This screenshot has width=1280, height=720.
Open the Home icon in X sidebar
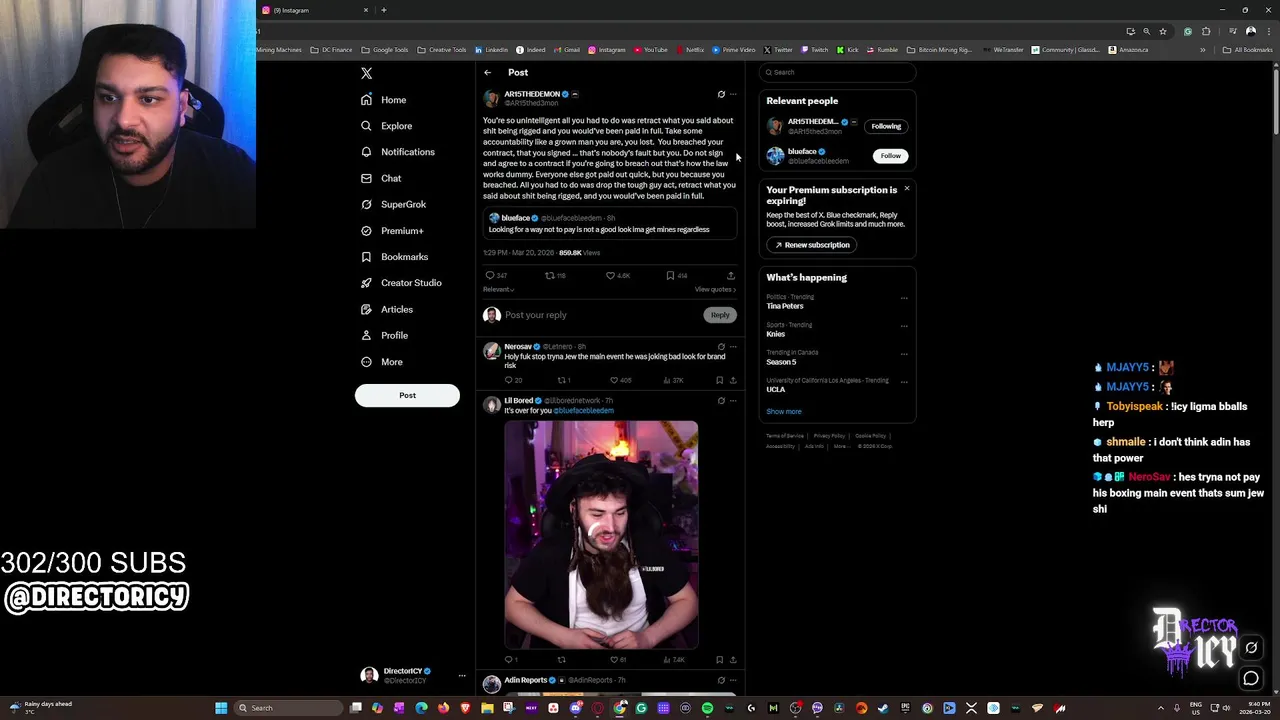click(366, 100)
